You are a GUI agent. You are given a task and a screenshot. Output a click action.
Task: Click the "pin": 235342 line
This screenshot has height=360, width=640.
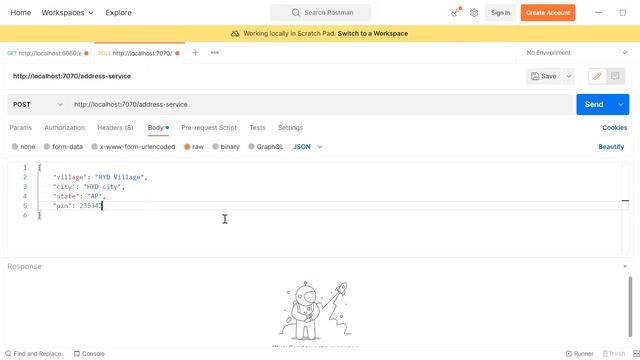(x=78, y=206)
